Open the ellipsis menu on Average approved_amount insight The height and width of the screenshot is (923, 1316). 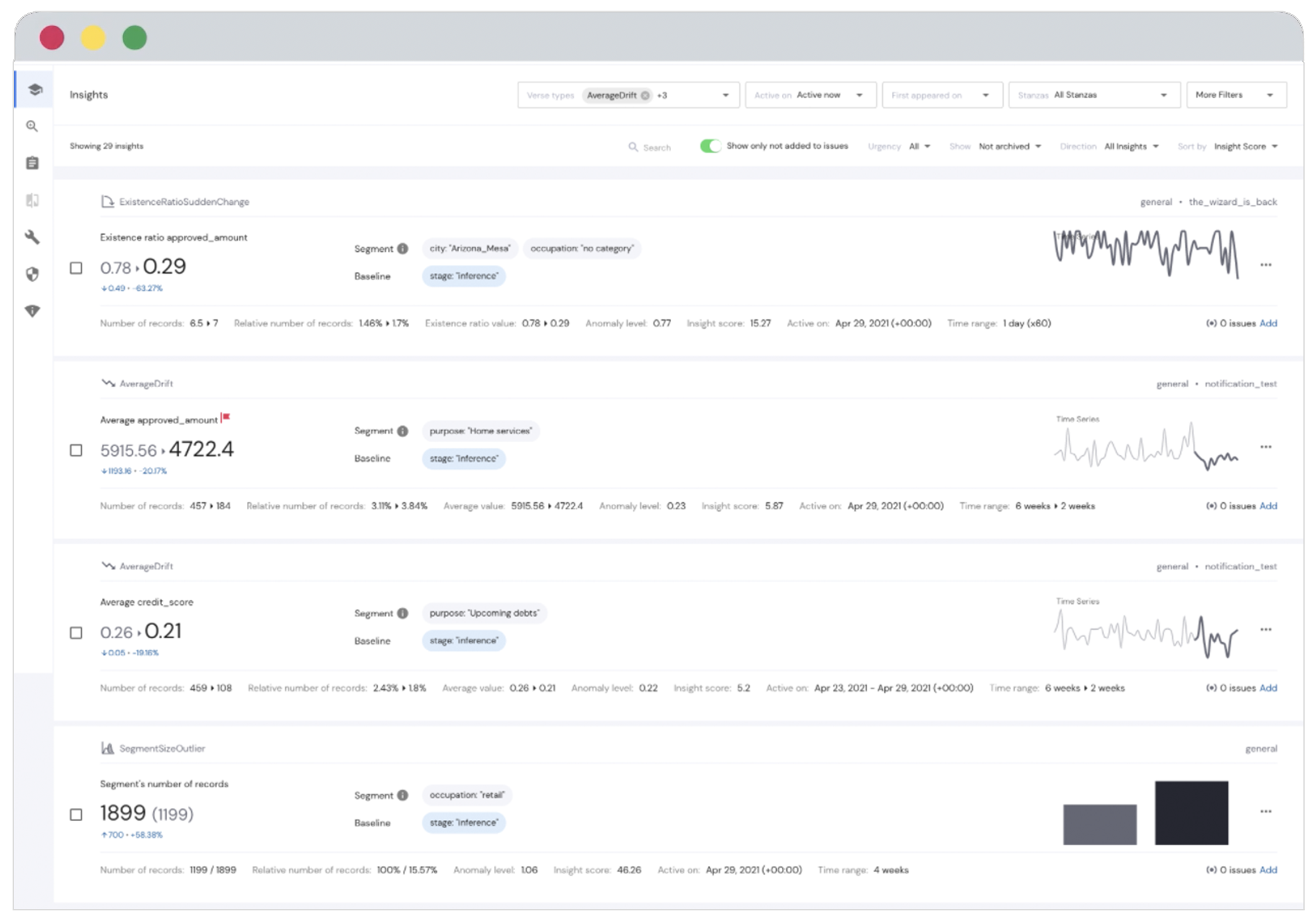(1265, 447)
